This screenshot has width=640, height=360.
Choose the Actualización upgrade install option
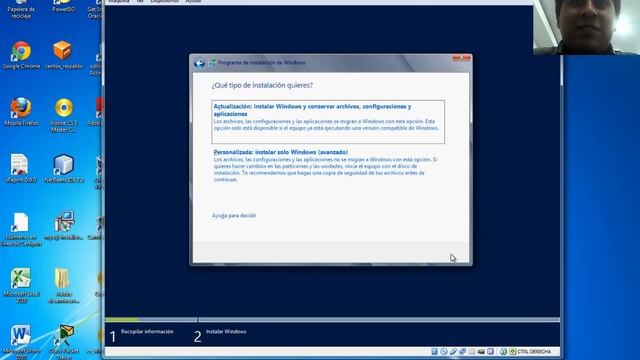click(328, 122)
